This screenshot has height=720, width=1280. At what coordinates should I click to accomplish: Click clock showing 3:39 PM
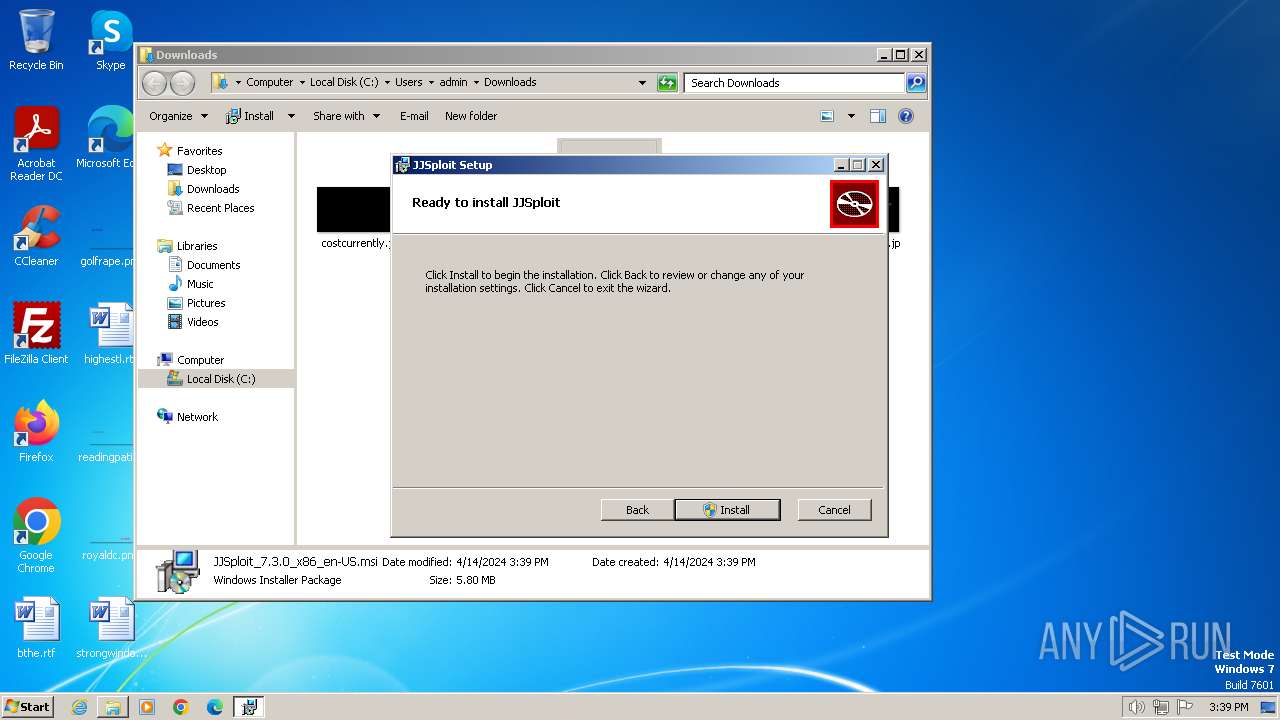coord(1228,707)
